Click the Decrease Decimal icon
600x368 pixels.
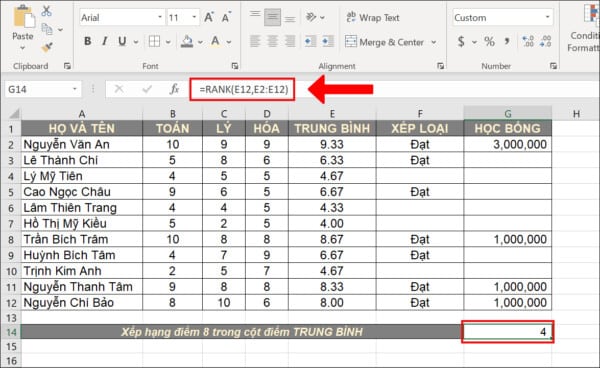pyautogui.click(x=546, y=41)
